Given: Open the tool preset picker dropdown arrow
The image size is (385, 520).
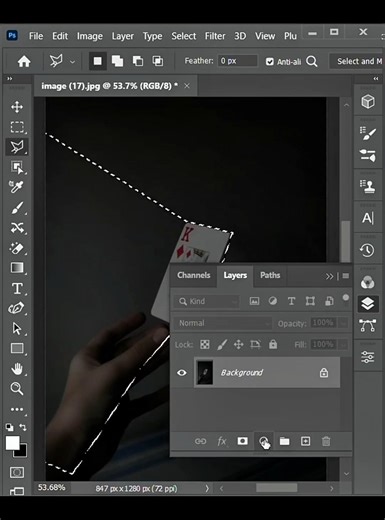Looking at the screenshot, I should 72,62.
